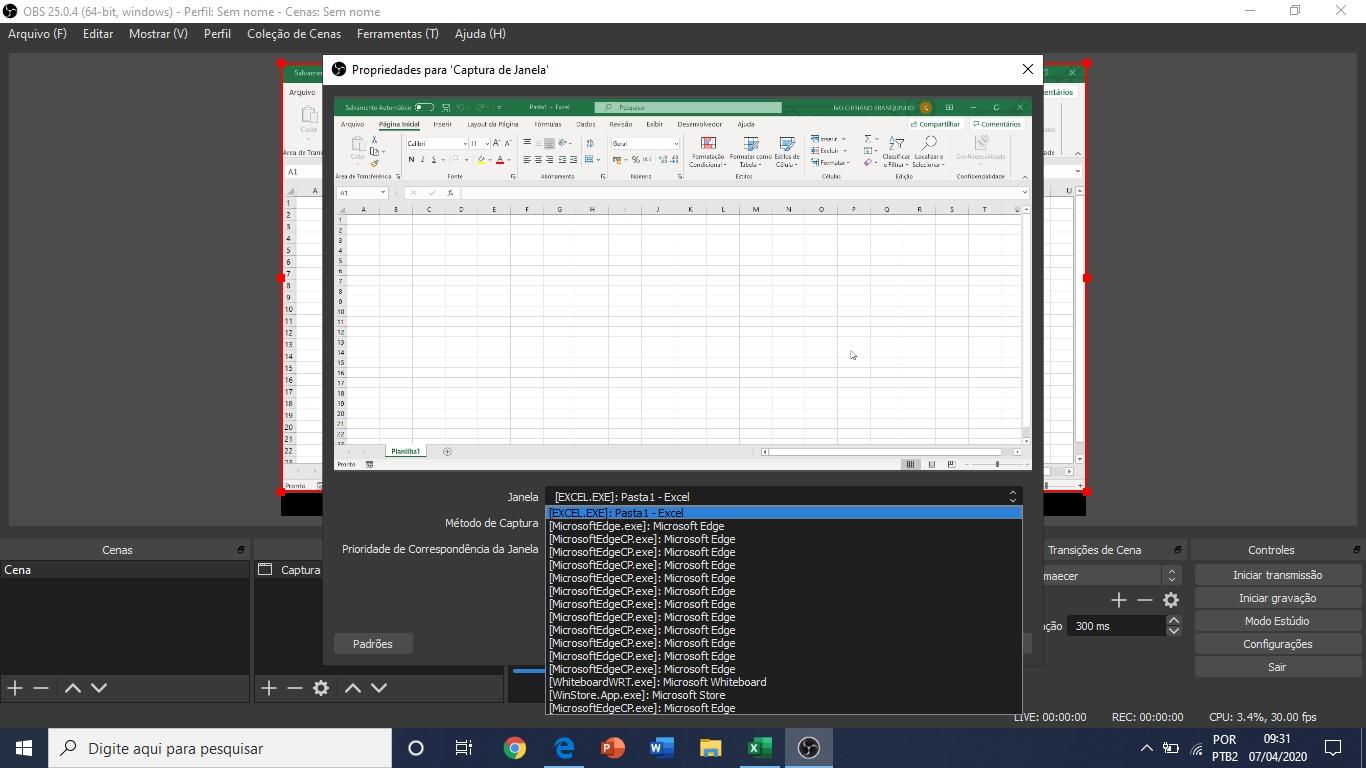Undock the Controles panel with its float icon
The image size is (1366, 768).
(x=1356, y=550)
